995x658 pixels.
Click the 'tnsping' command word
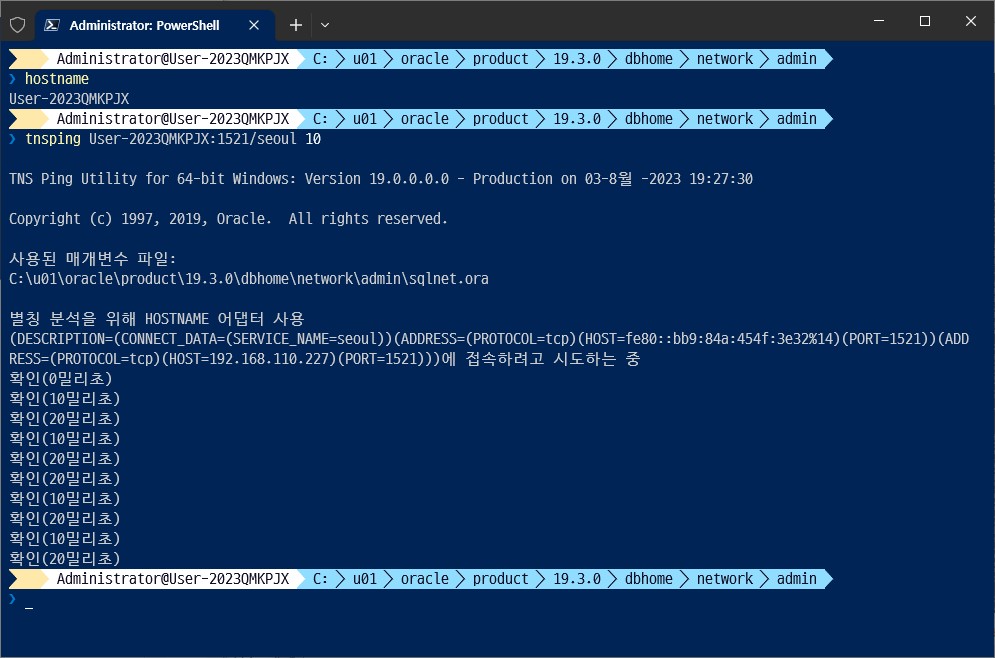[x=53, y=139]
